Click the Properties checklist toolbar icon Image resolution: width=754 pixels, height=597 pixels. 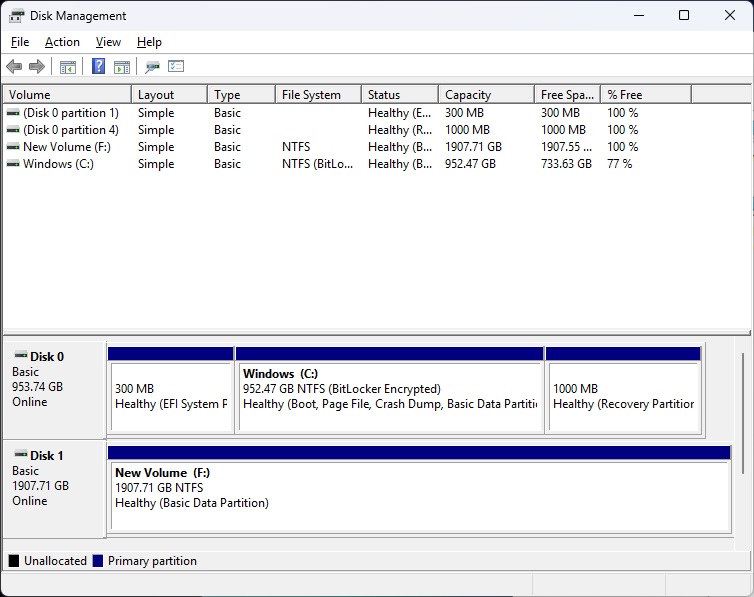pyautogui.click(x=176, y=67)
